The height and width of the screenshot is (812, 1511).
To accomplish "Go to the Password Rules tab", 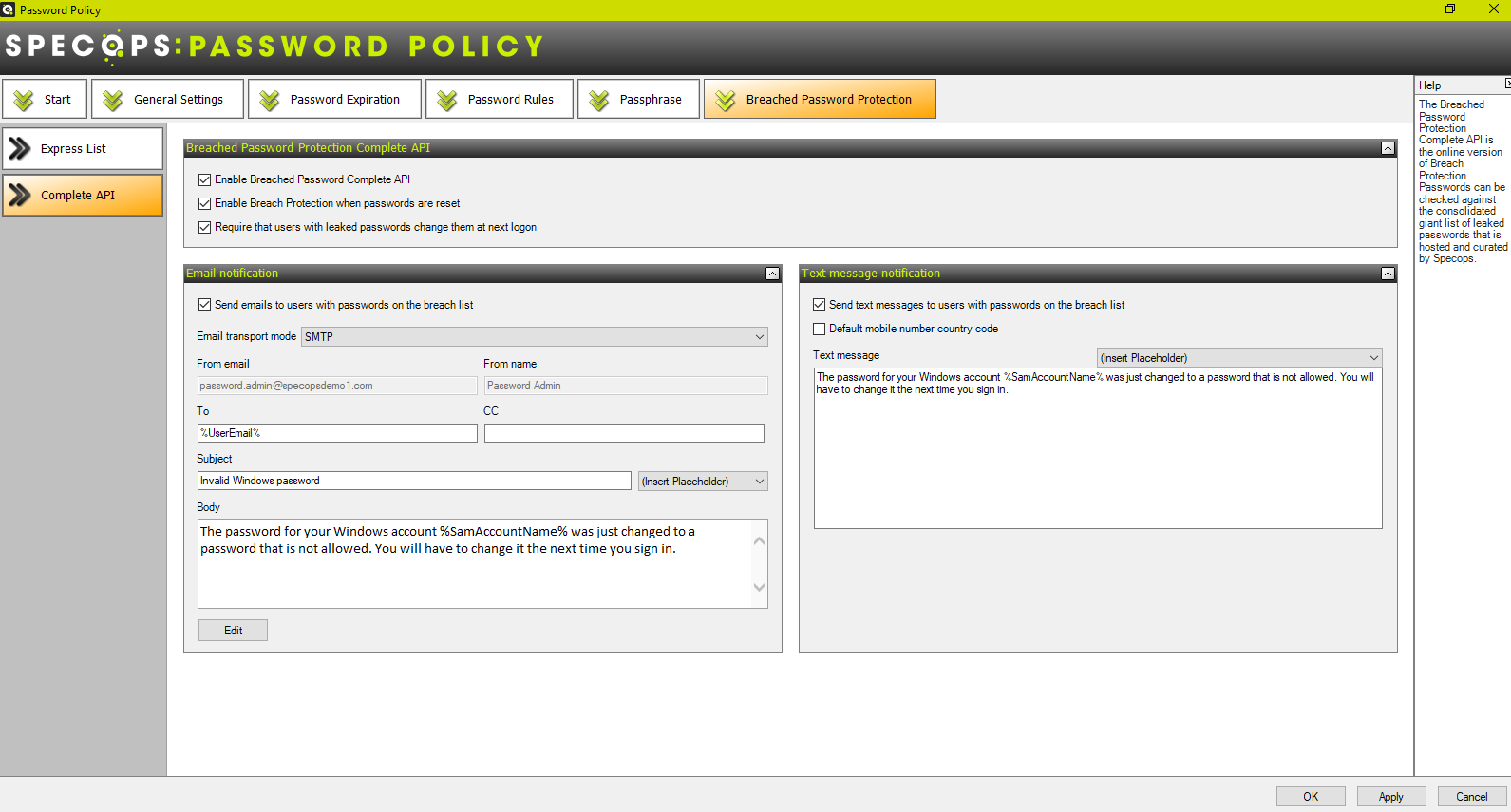I will [x=500, y=99].
